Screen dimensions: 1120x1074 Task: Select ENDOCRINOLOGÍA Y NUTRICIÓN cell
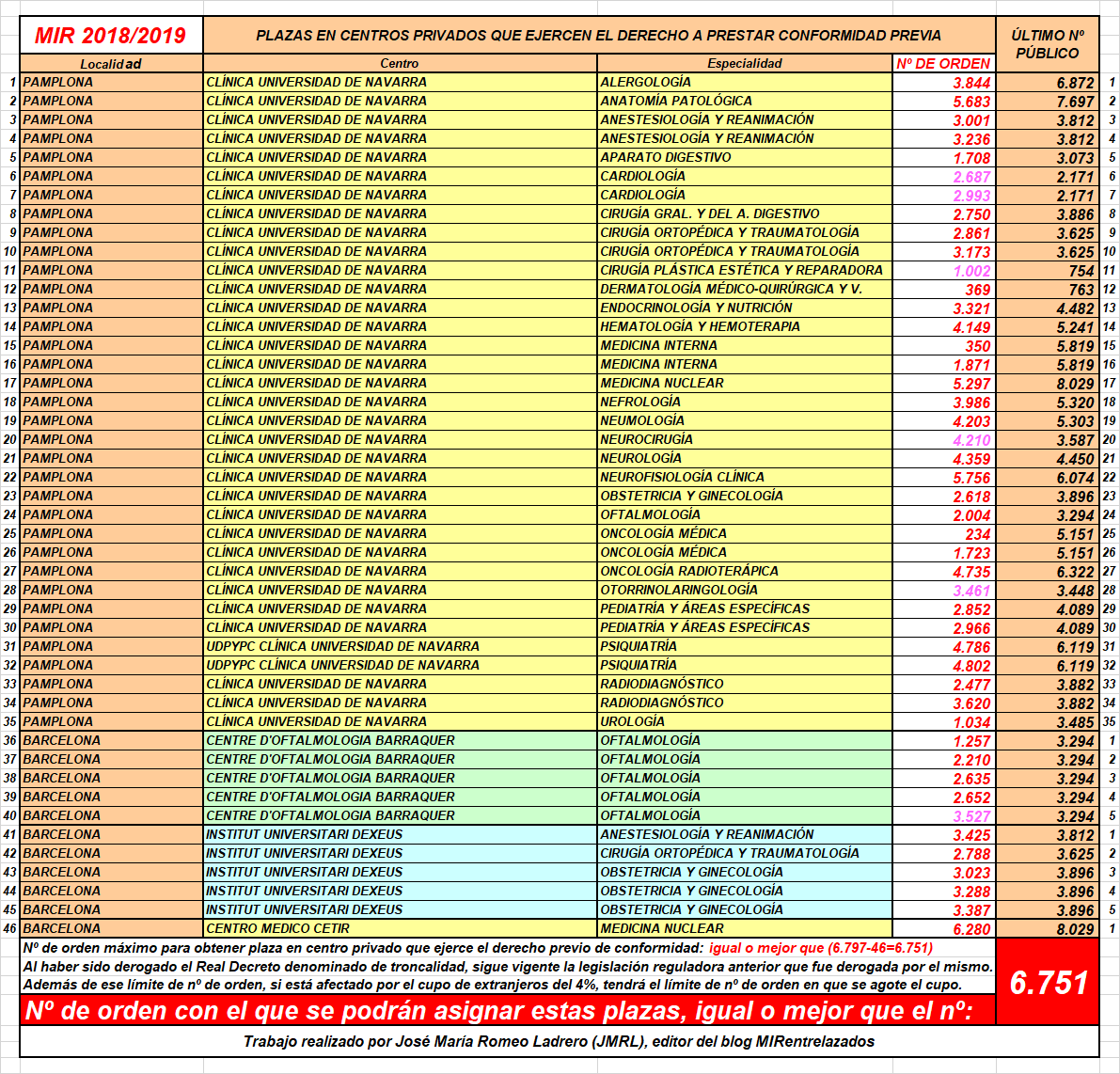pyautogui.click(x=744, y=308)
